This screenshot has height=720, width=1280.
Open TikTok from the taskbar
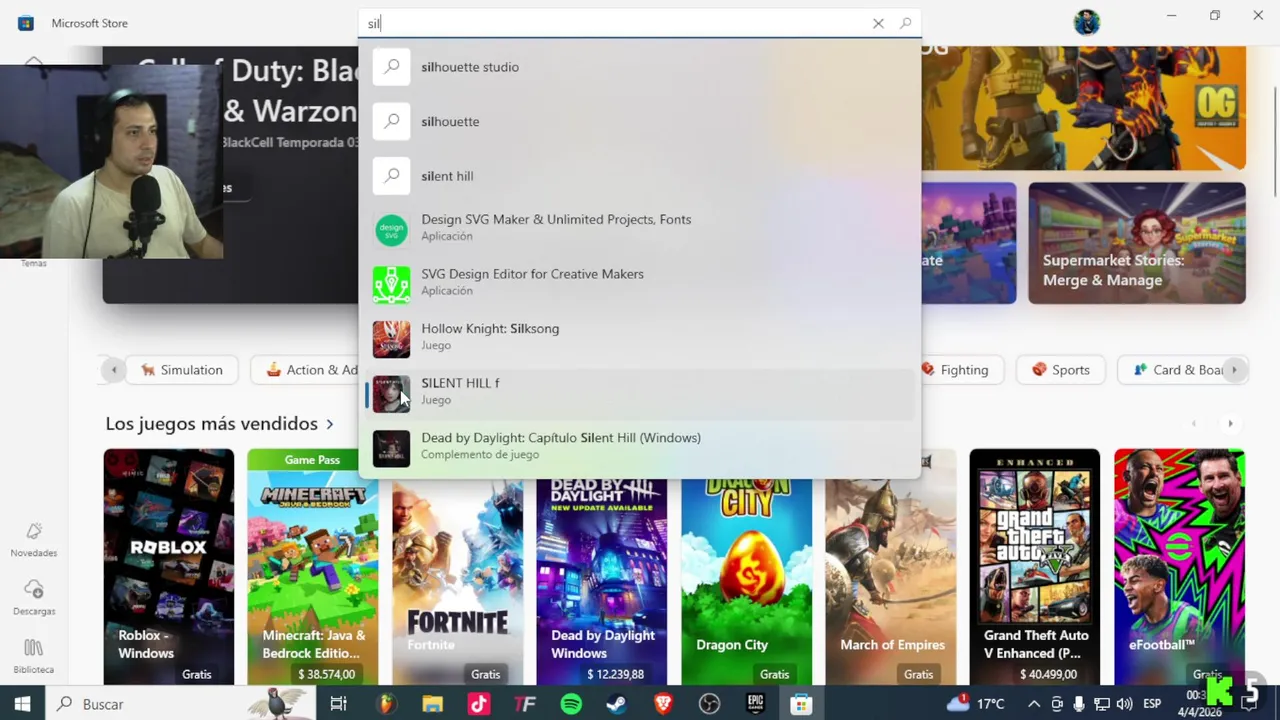click(478, 704)
